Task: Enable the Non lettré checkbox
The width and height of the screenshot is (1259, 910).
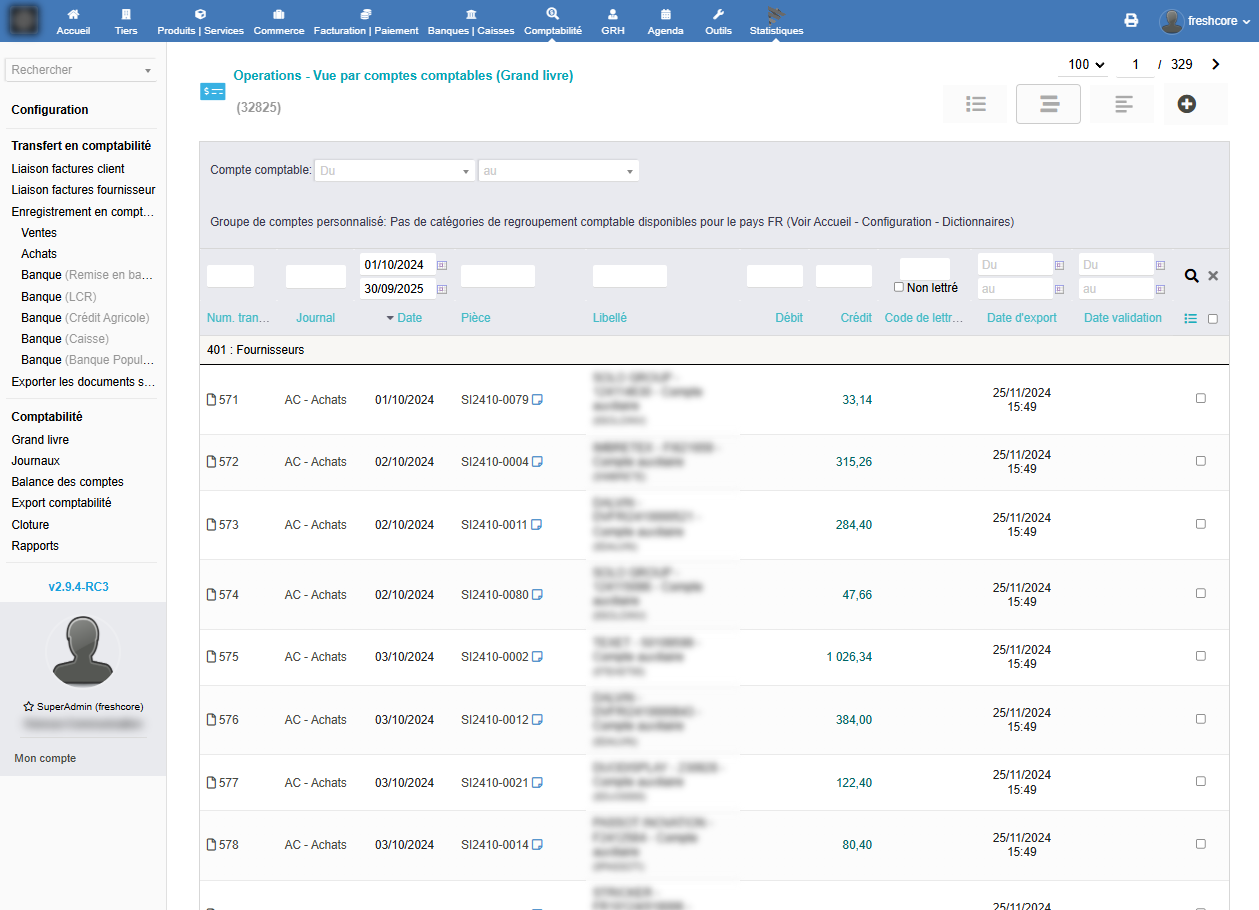Action: (x=899, y=288)
